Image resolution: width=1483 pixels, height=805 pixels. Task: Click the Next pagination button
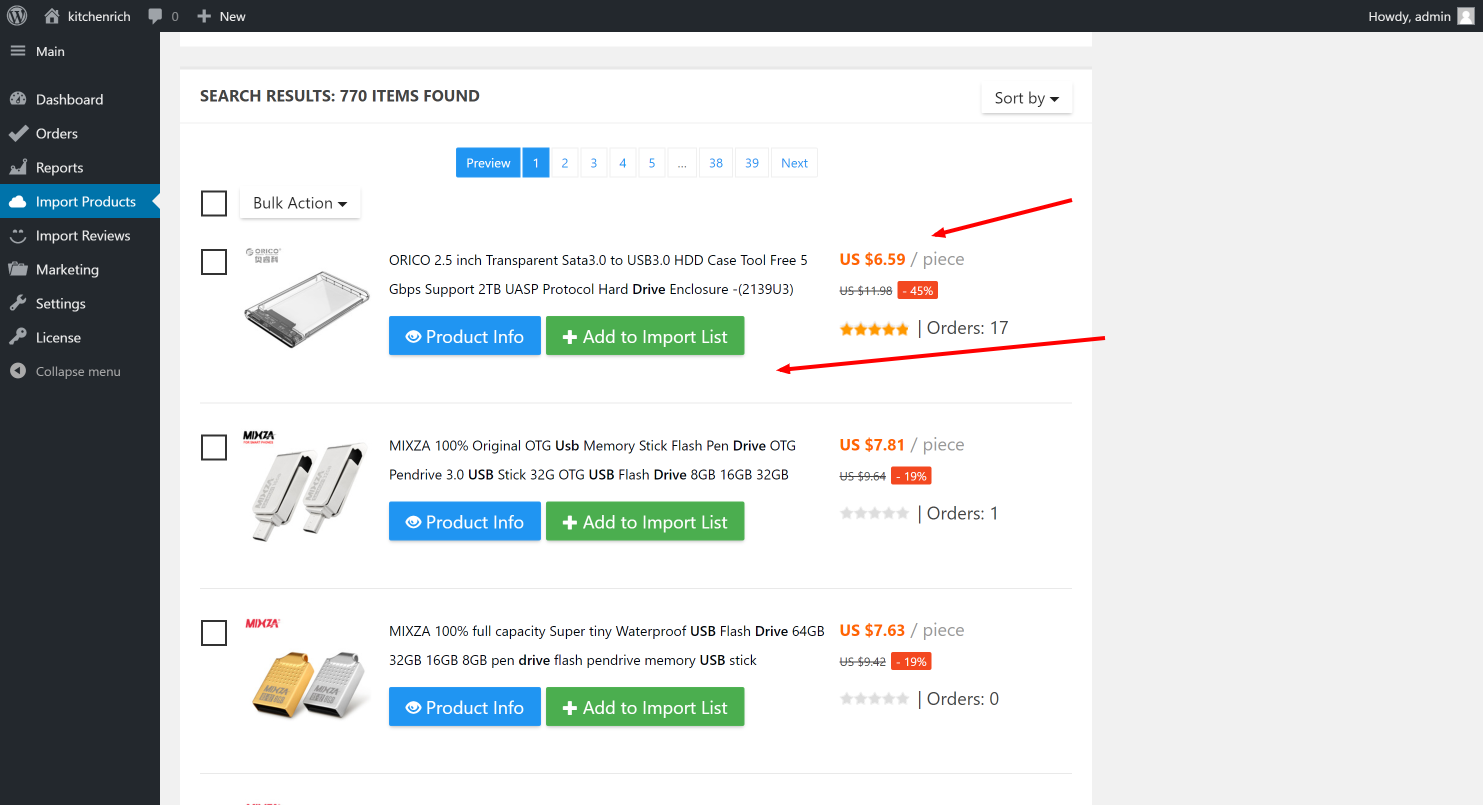(x=794, y=163)
